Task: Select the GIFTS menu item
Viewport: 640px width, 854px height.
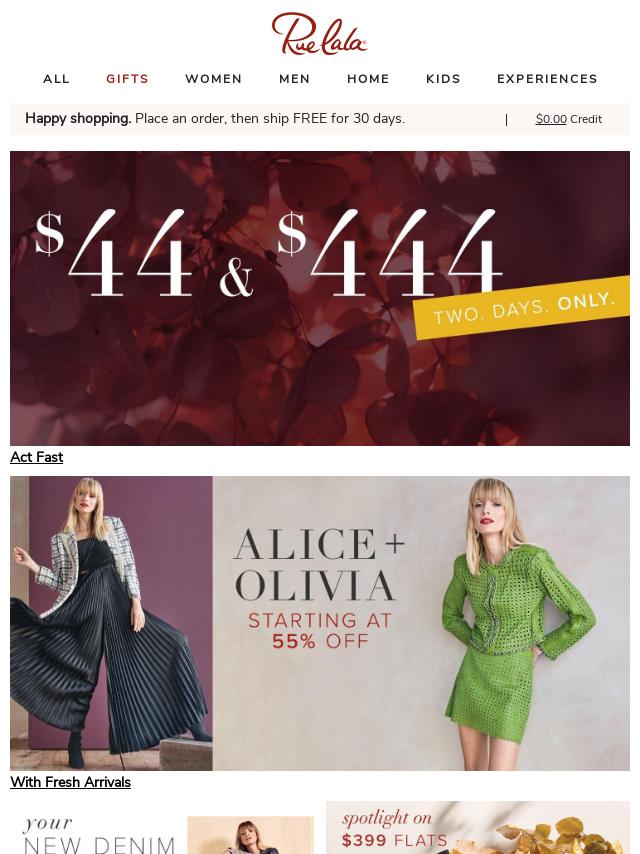Action: point(127,79)
